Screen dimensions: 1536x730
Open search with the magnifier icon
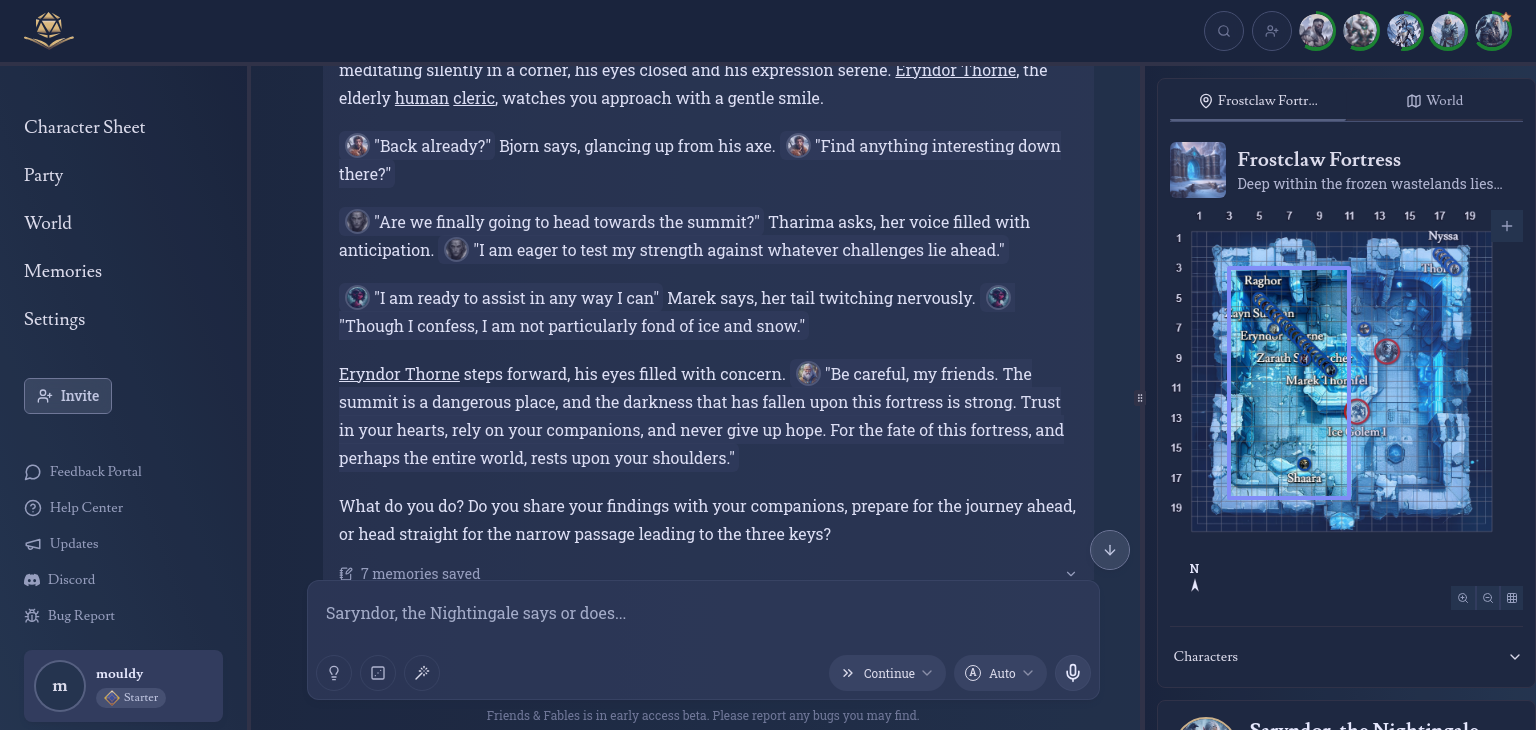[1224, 31]
